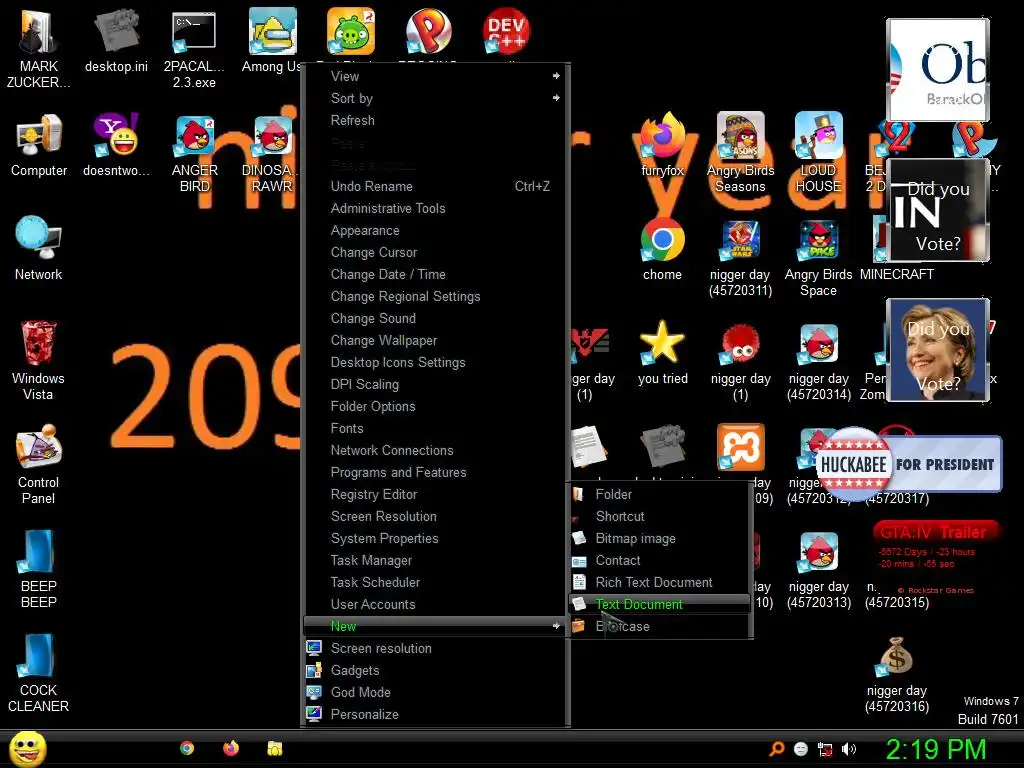Choose Change Cursor menu entry
Screen dimensions: 1024x768
coord(435,252)
